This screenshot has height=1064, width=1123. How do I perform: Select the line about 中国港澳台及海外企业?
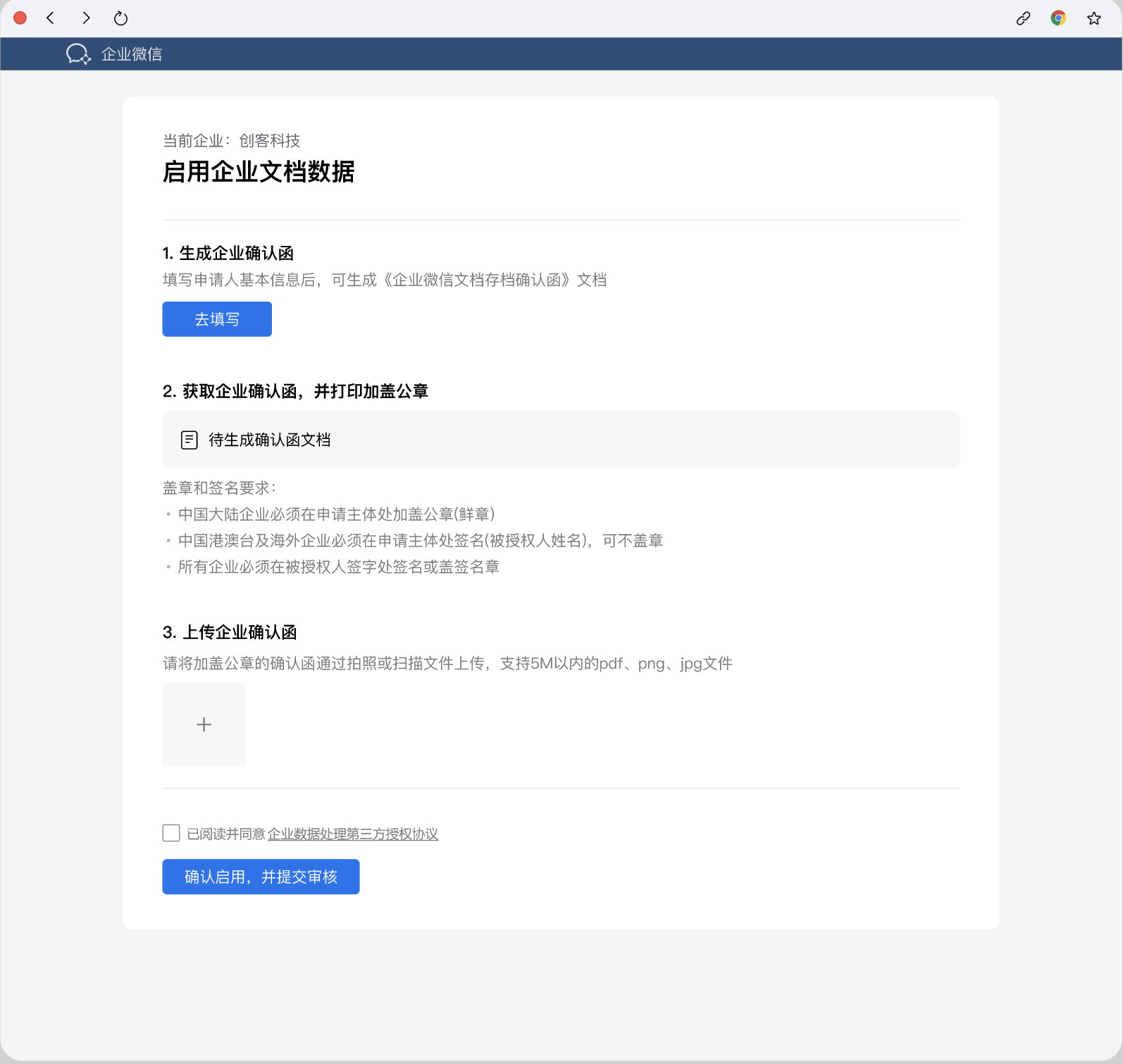click(x=421, y=541)
